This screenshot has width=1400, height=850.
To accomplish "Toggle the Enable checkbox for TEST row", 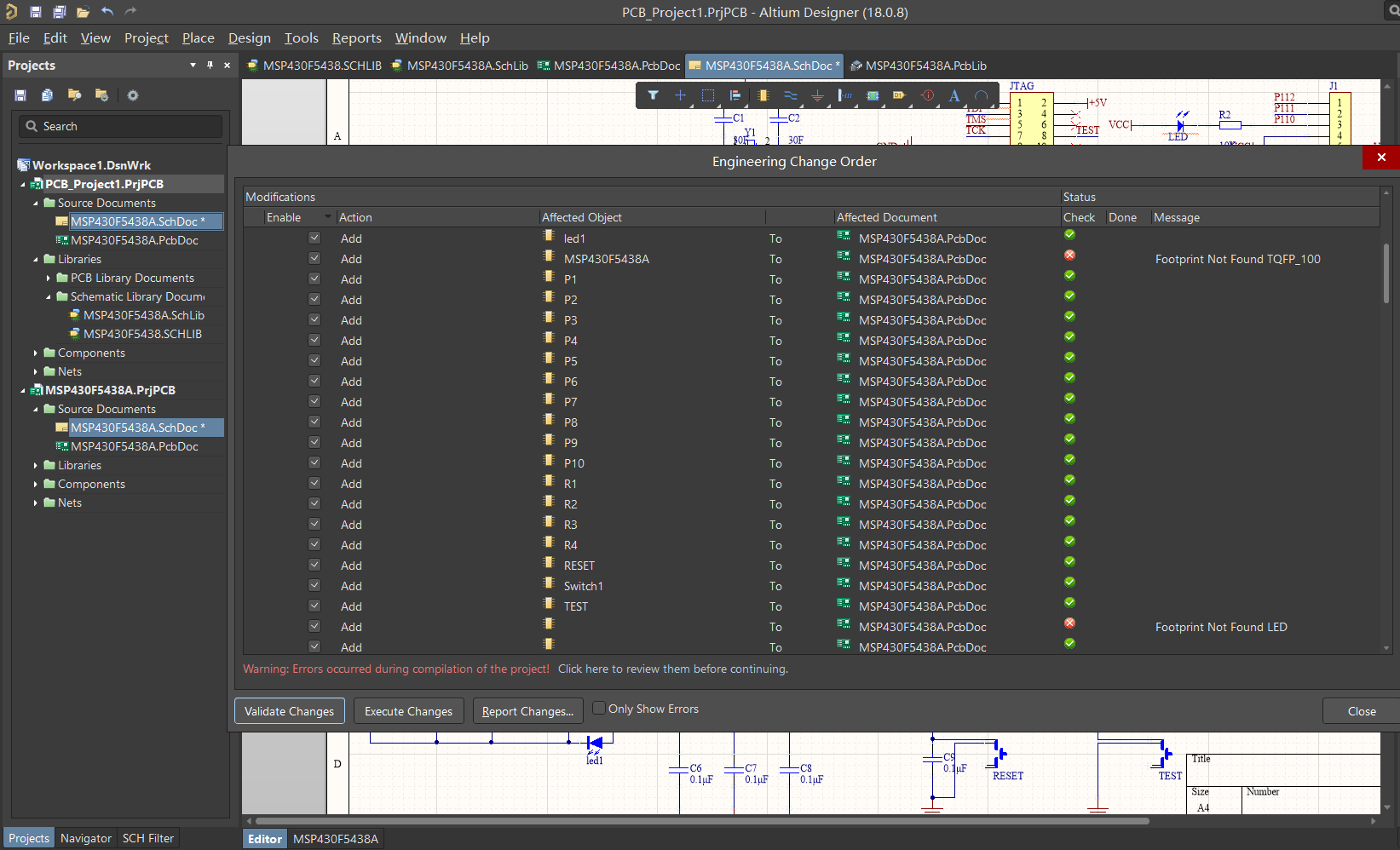I will [x=314, y=606].
